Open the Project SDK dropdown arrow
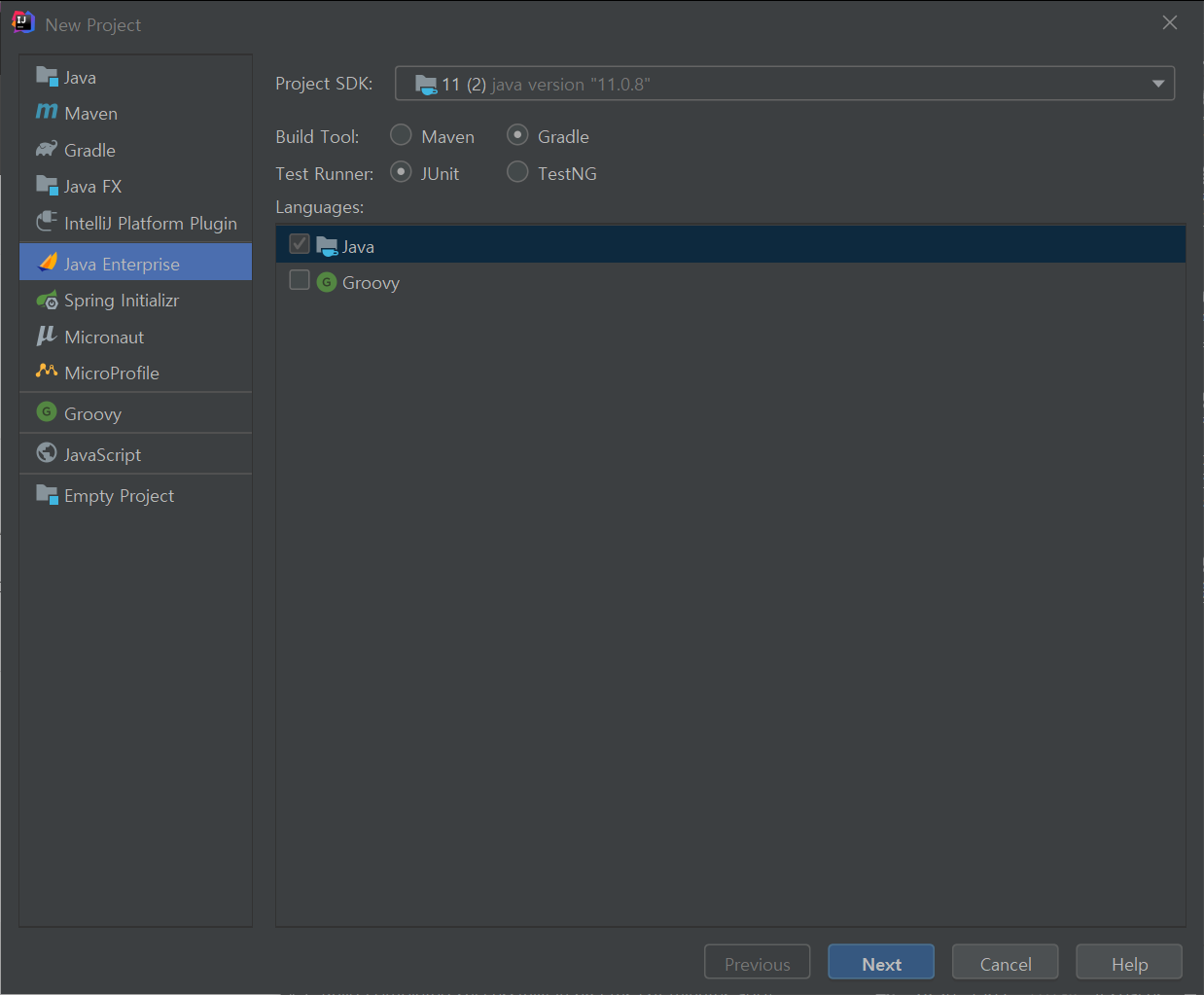 [x=1157, y=84]
